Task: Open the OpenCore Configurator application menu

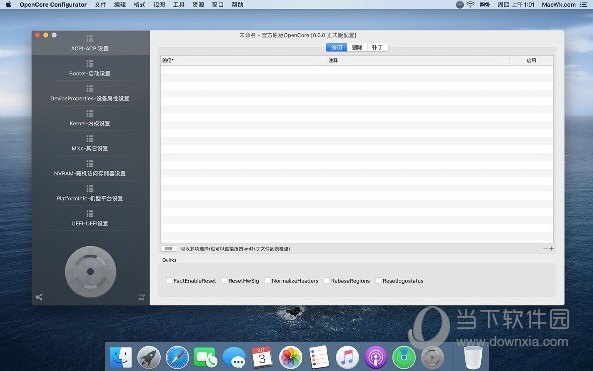Action: pyautogui.click(x=53, y=5)
